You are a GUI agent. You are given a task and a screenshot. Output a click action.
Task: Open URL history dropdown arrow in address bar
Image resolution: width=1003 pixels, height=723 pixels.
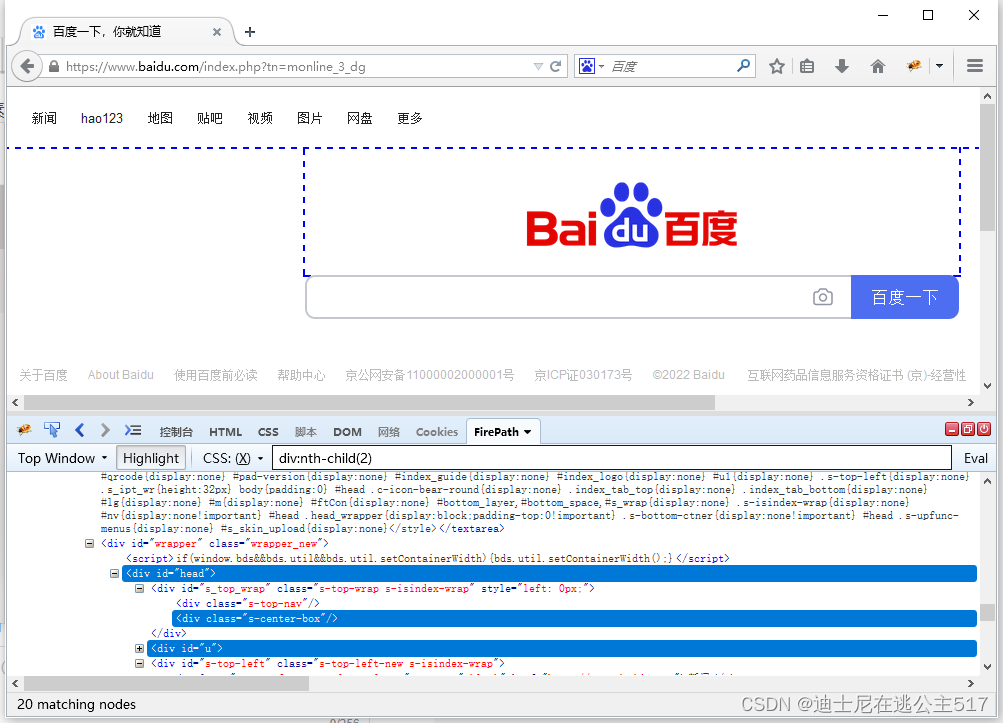[x=538, y=67]
